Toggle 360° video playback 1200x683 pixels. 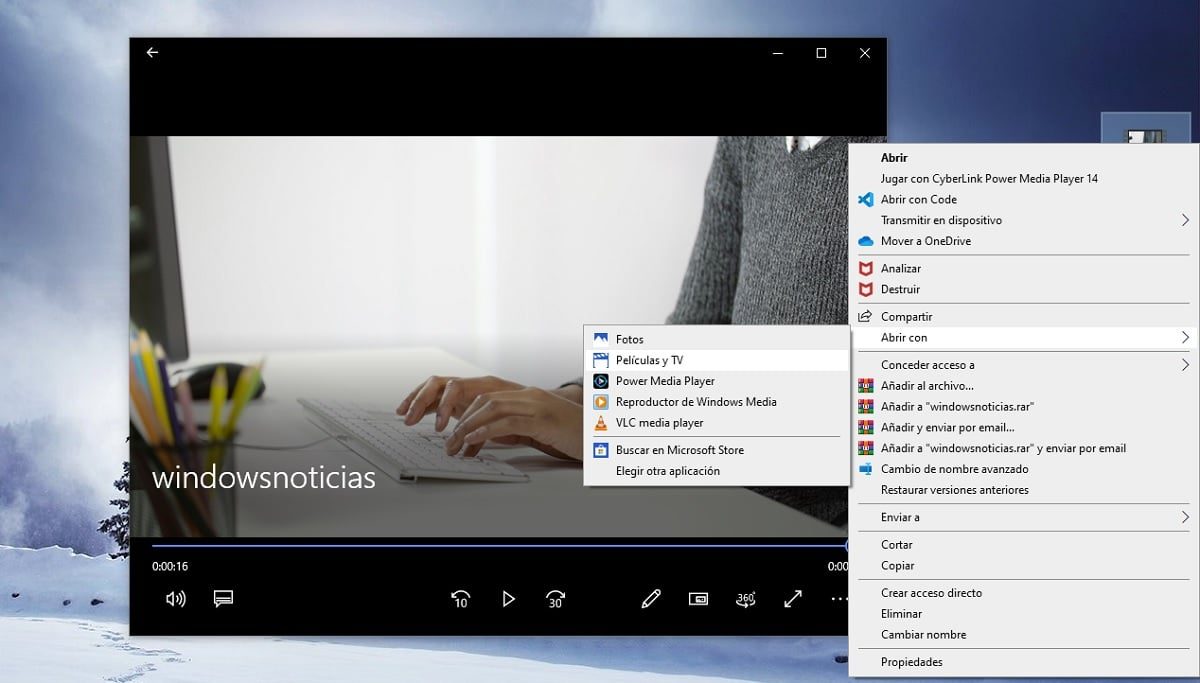746,598
